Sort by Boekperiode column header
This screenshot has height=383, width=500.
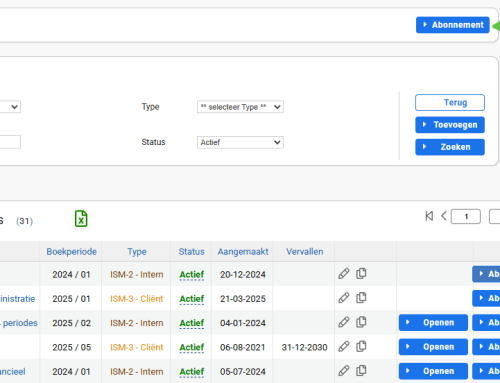coord(72,252)
